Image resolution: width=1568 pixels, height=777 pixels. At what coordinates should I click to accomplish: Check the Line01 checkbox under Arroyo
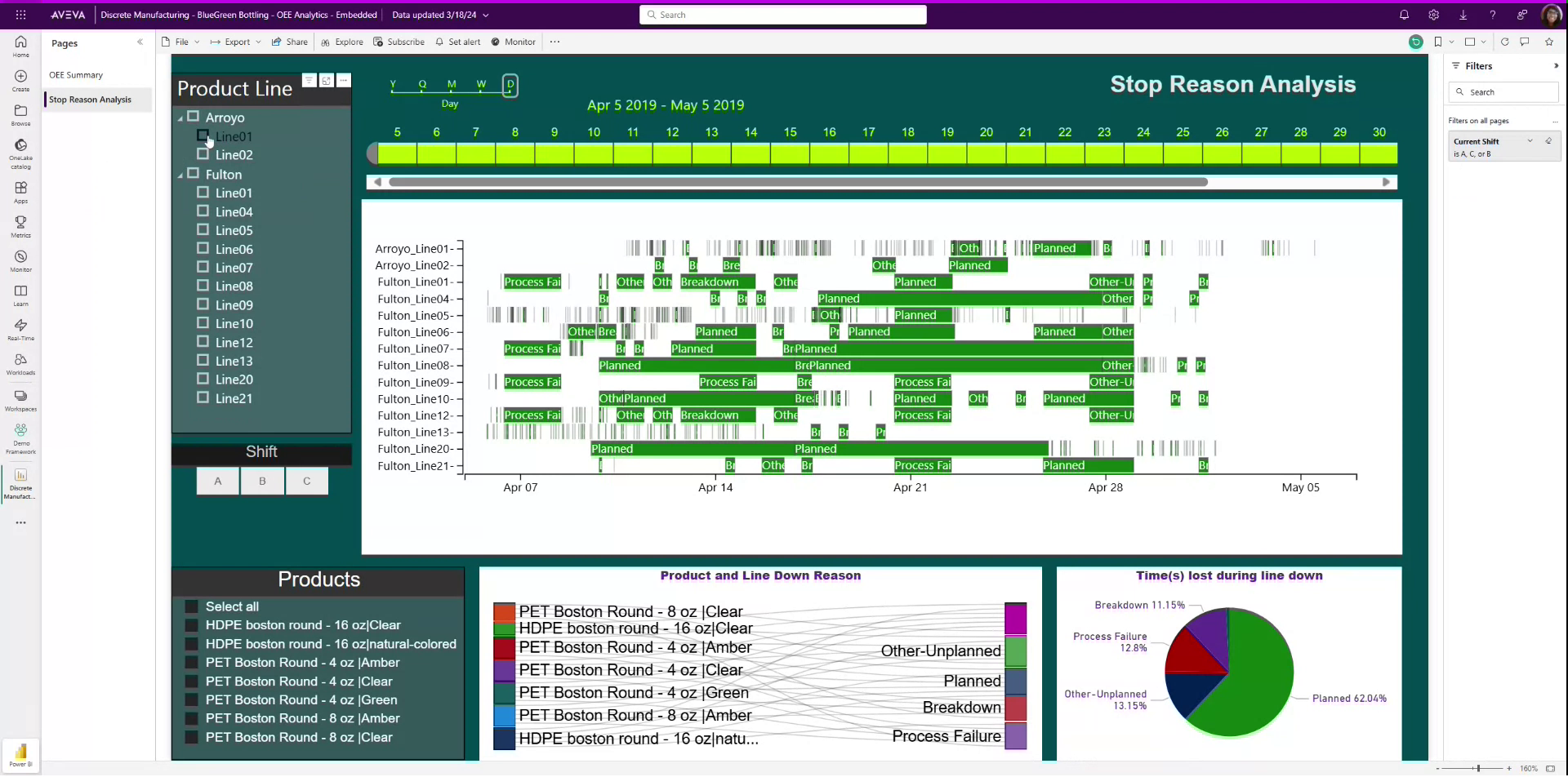click(203, 135)
